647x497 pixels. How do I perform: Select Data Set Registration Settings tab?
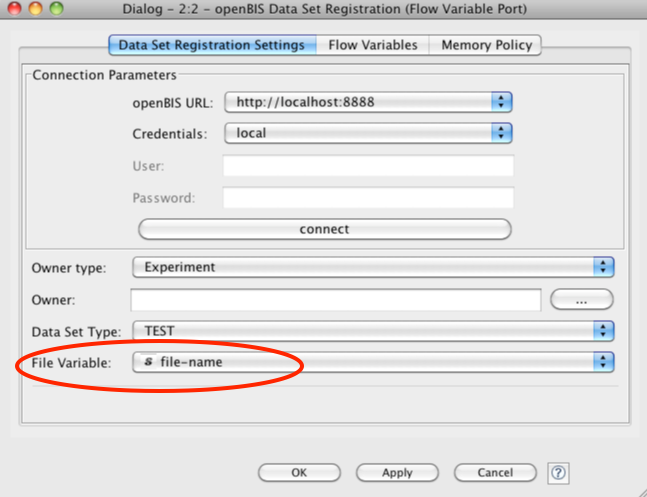[x=213, y=45]
